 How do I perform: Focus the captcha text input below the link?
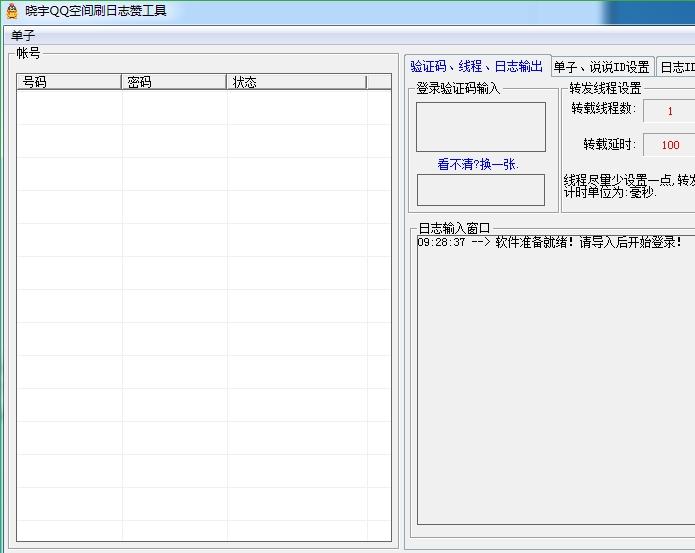coord(481,189)
